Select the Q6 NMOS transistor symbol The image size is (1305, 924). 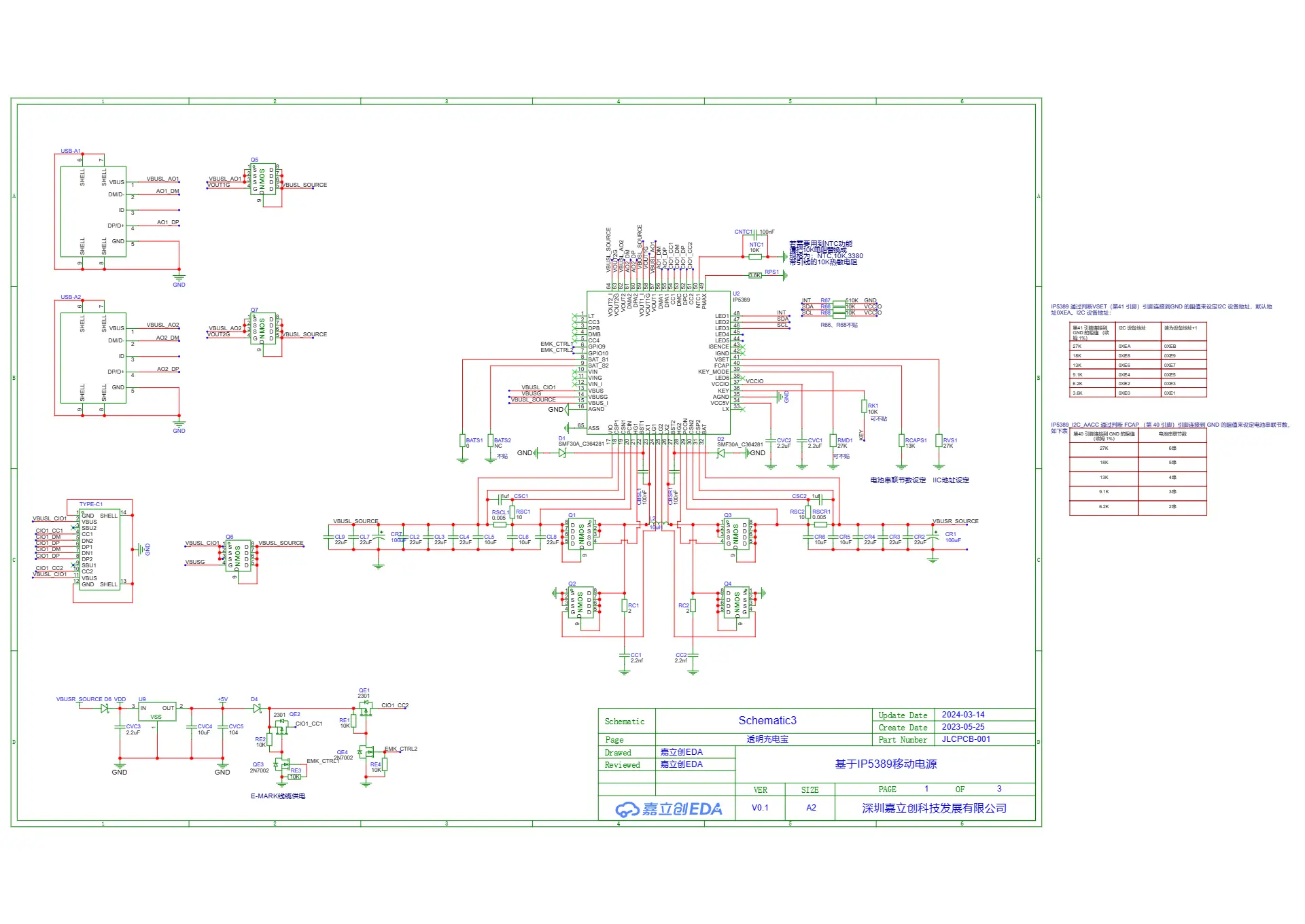(x=238, y=556)
